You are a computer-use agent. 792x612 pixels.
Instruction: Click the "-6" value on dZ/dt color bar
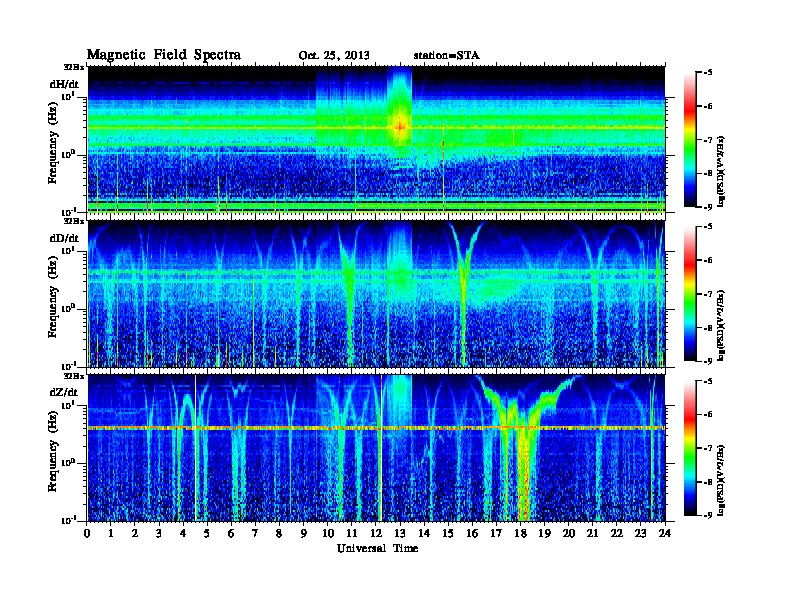[x=708, y=415]
